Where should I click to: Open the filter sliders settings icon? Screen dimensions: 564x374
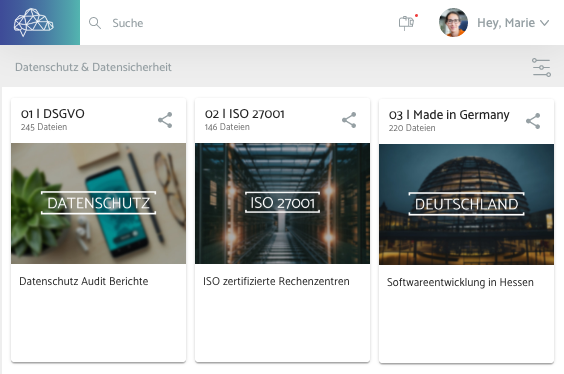pos(541,67)
